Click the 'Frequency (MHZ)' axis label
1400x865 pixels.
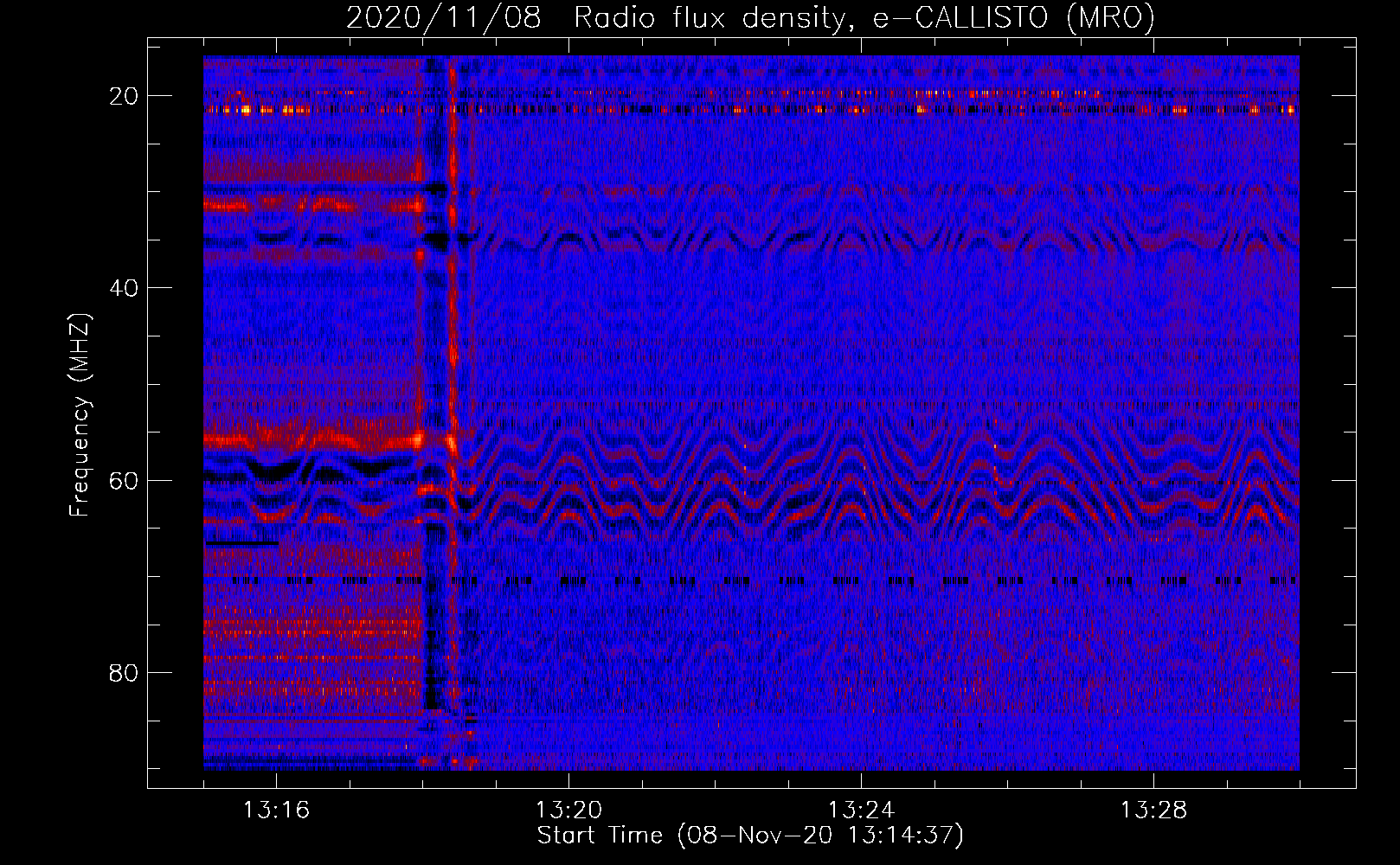(80, 415)
